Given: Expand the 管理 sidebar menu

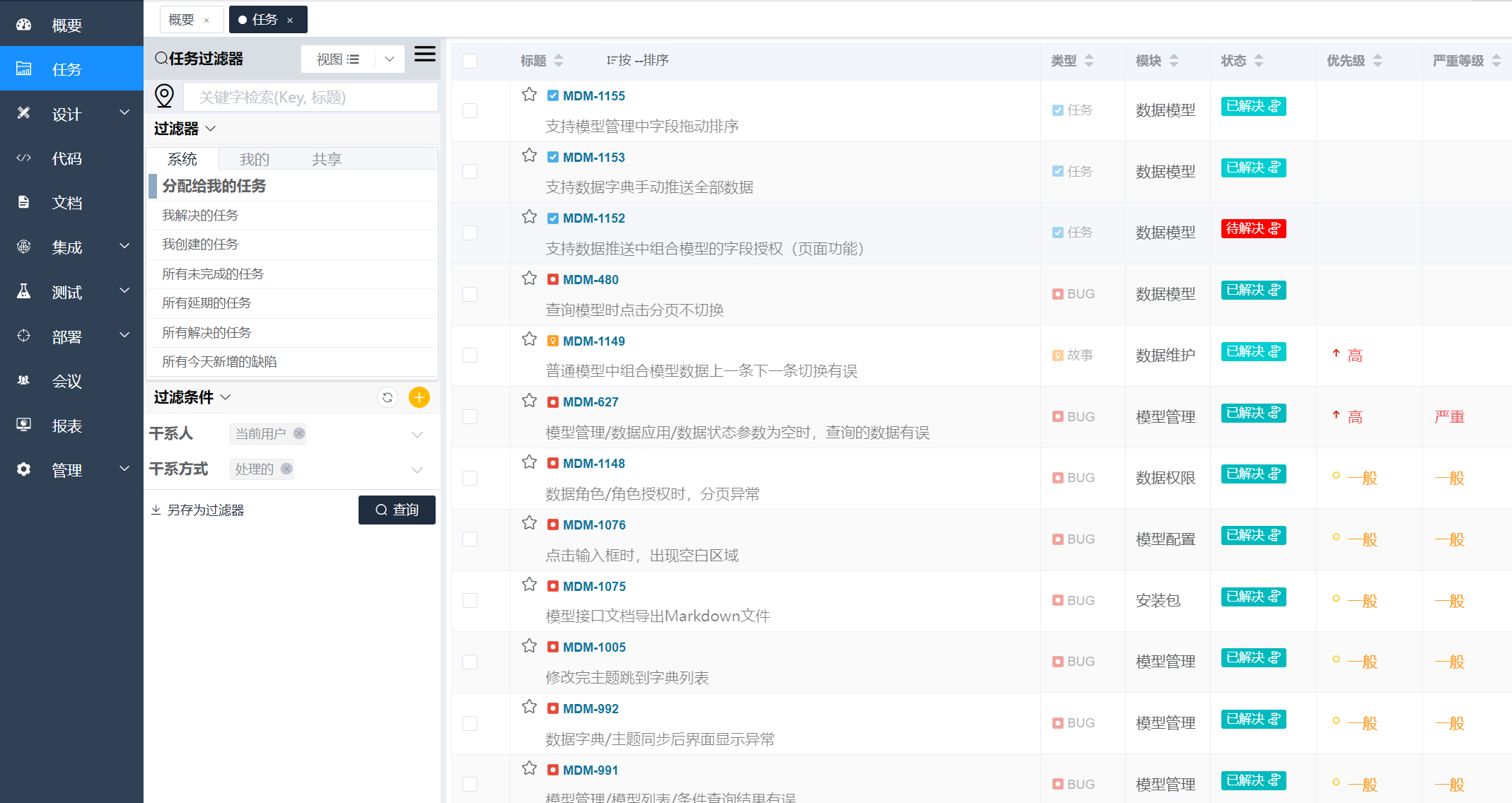Looking at the screenshot, I should [124, 469].
